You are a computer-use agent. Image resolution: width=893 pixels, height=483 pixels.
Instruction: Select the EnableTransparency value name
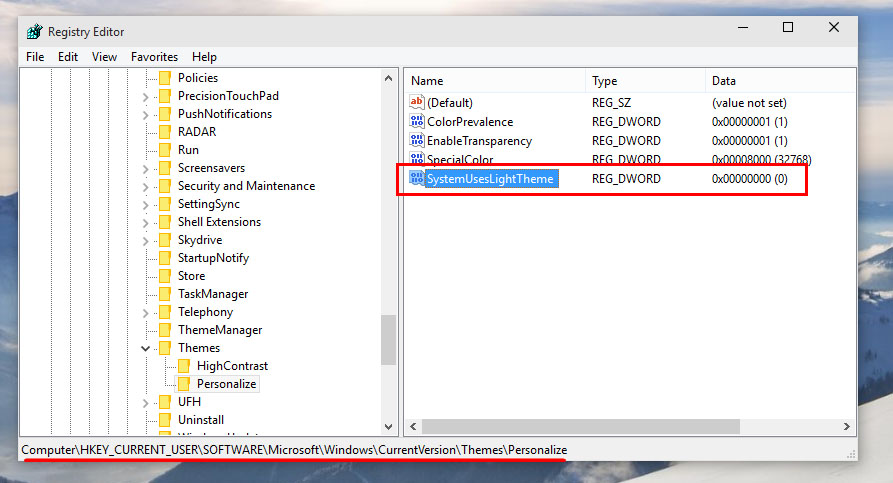[480, 141]
